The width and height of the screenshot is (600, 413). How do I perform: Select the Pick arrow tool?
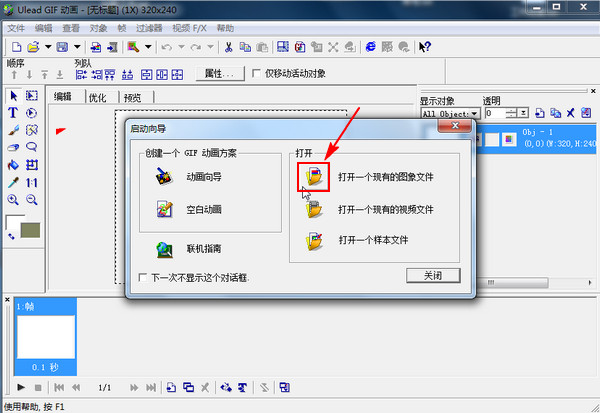coord(14,95)
